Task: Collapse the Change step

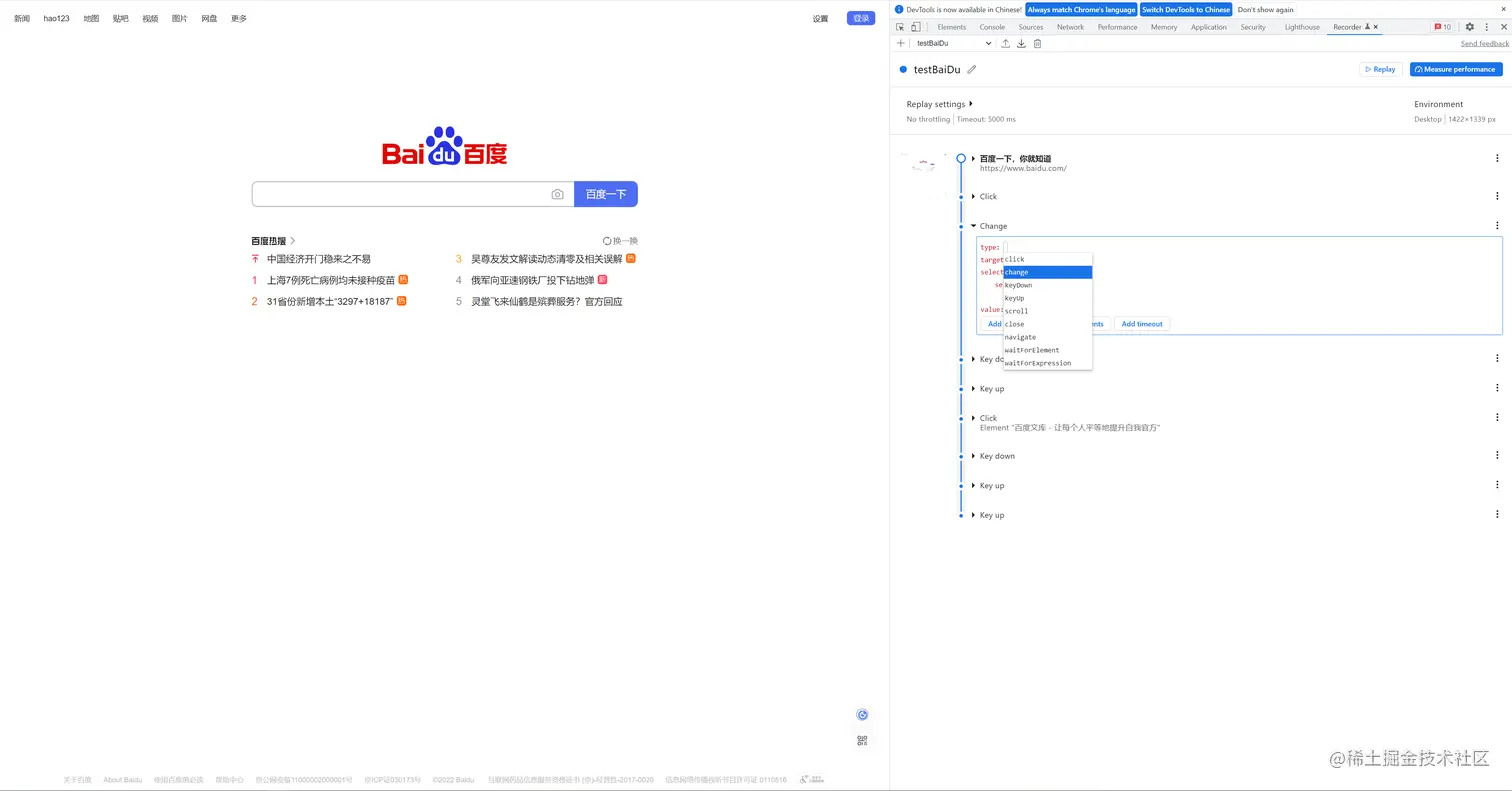Action: tap(974, 226)
